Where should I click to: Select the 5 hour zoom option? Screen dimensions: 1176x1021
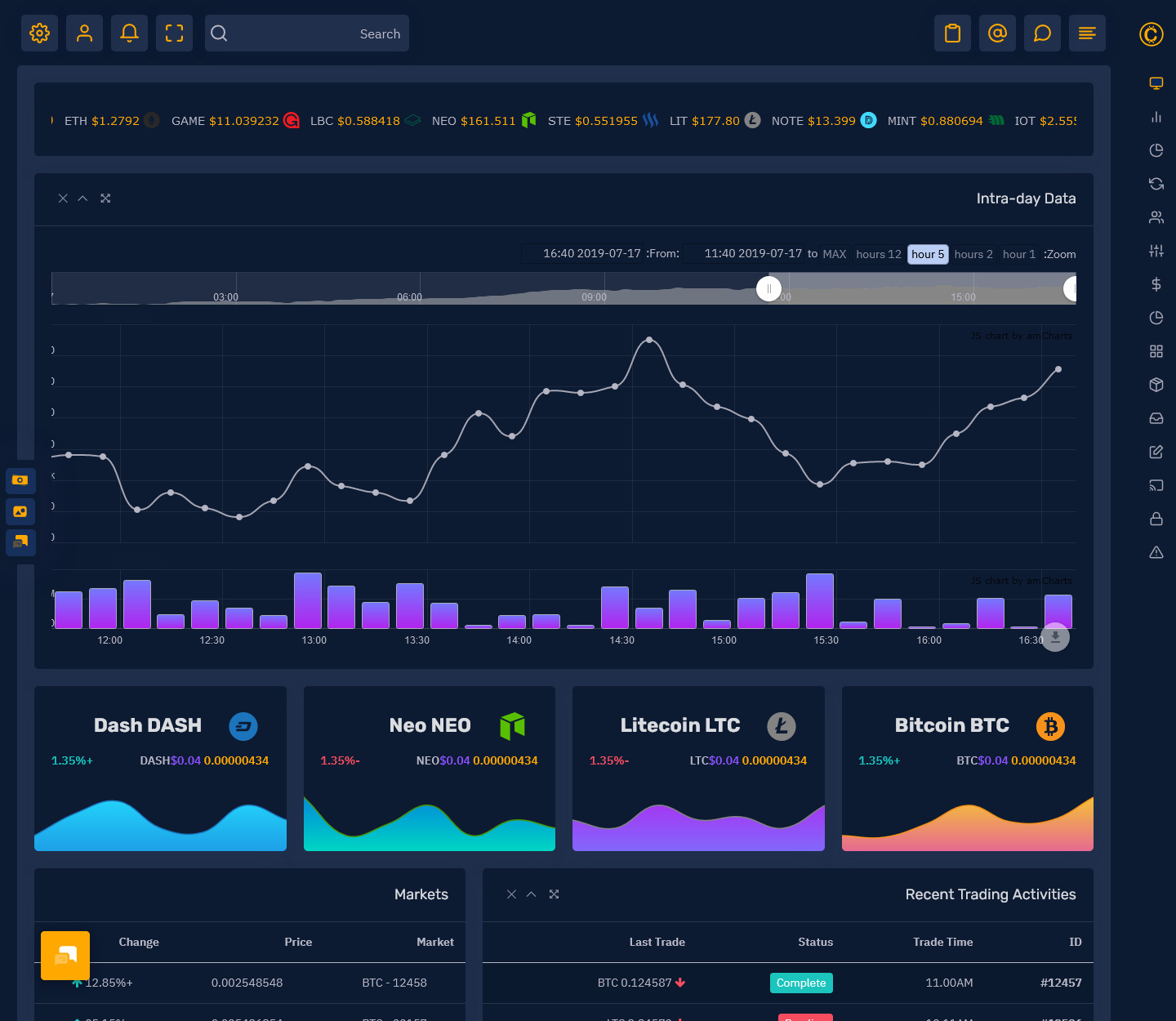[x=928, y=254]
